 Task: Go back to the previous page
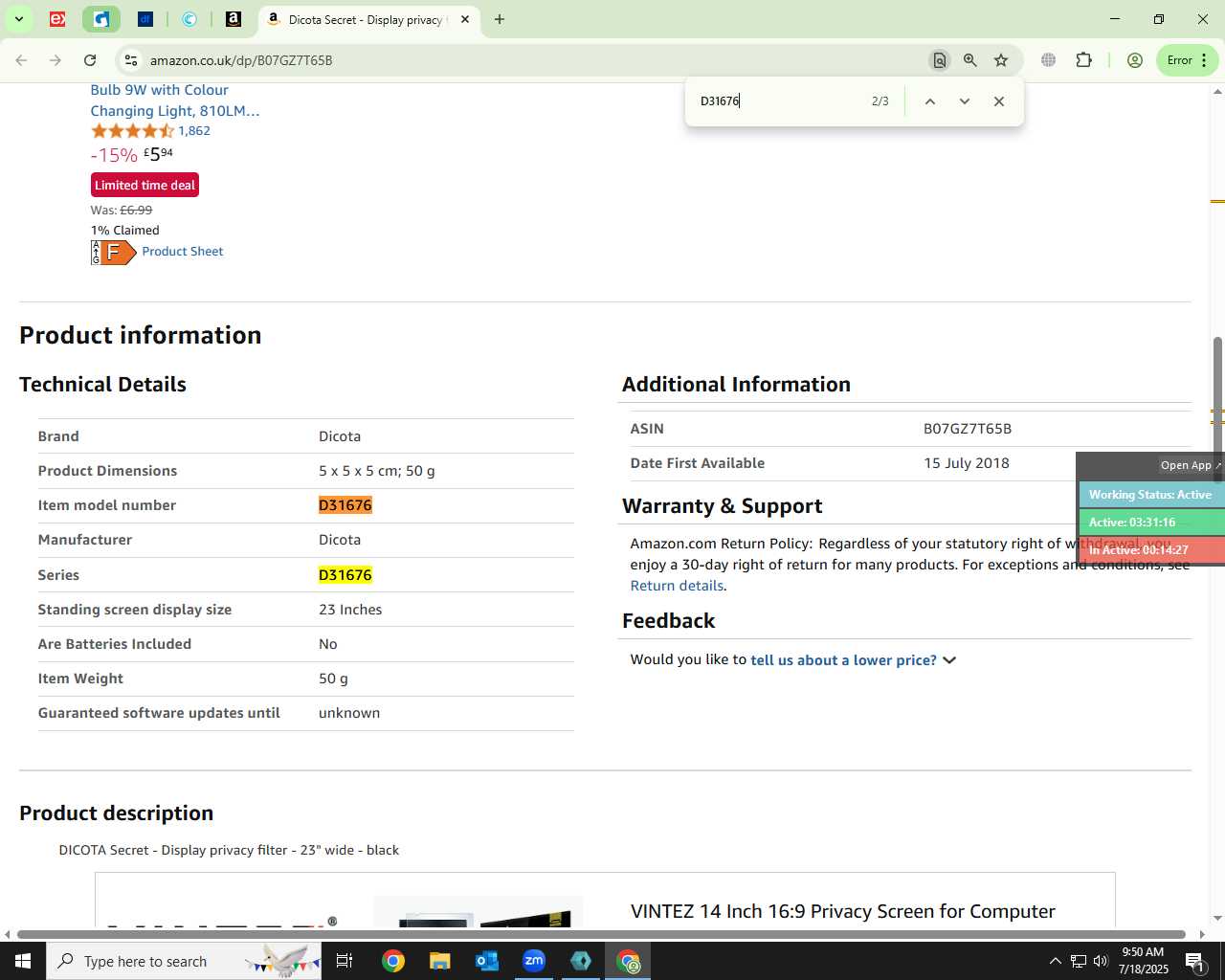[x=21, y=60]
